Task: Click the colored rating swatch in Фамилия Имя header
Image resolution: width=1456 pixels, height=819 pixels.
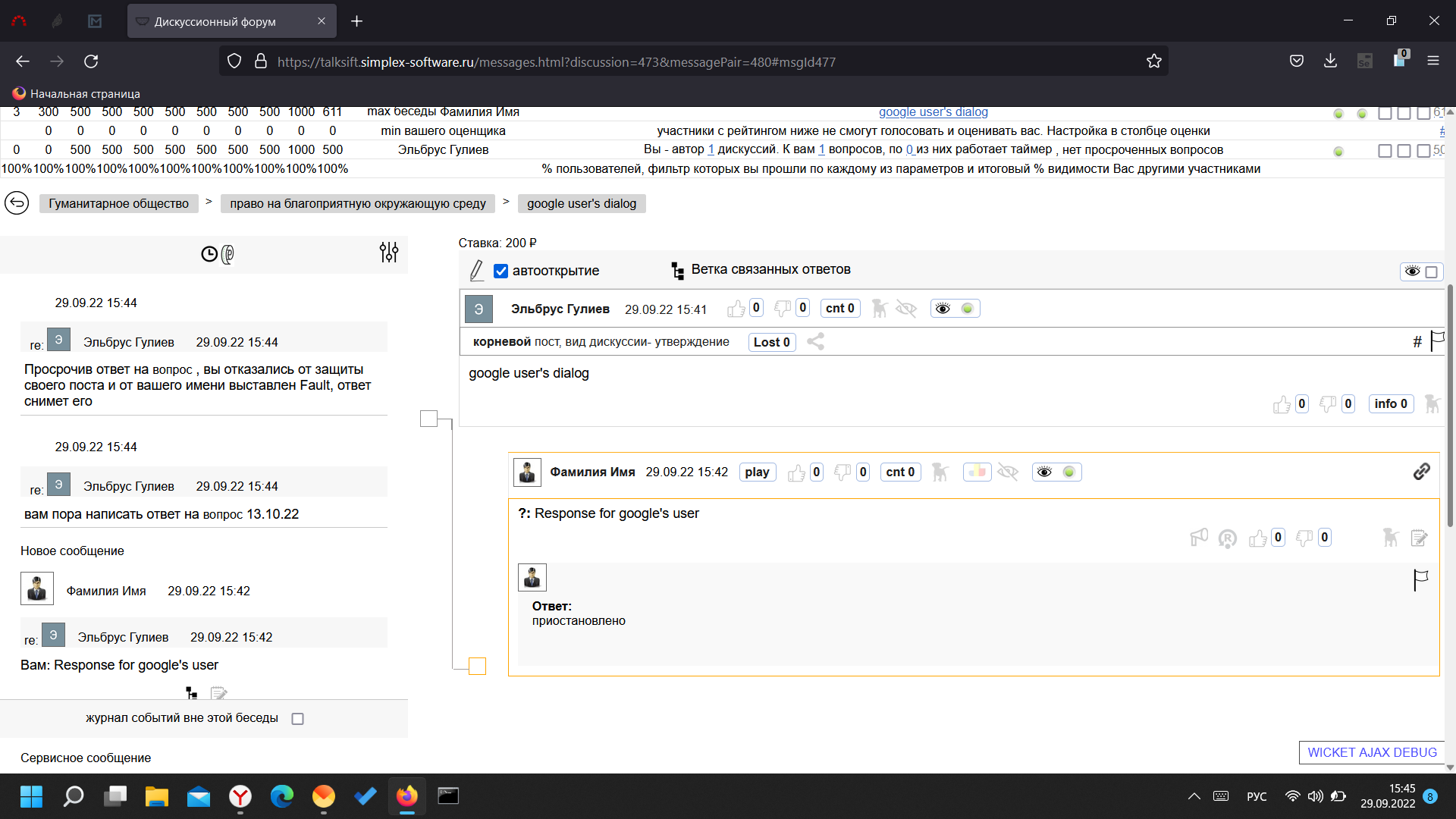Action: click(x=977, y=472)
